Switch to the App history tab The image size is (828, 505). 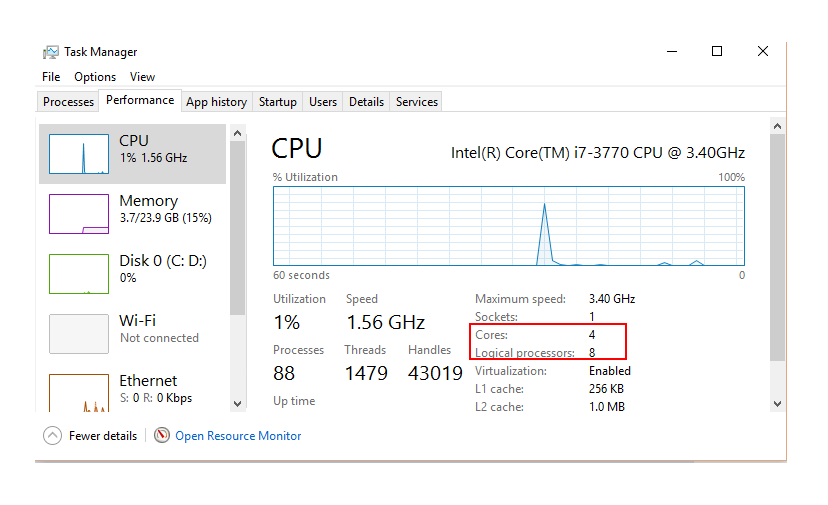tap(216, 102)
